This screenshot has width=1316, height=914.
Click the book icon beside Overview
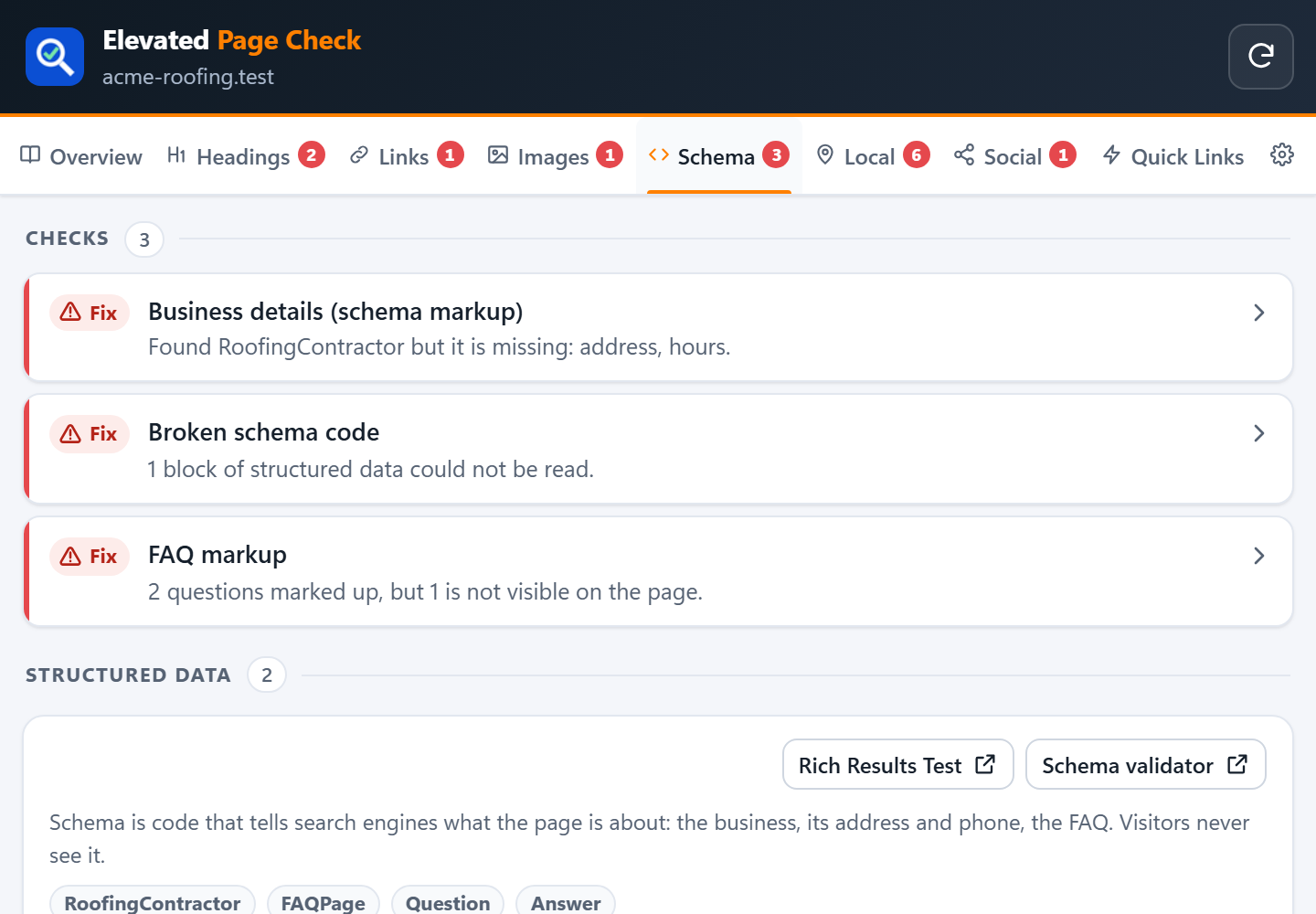pos(30,155)
